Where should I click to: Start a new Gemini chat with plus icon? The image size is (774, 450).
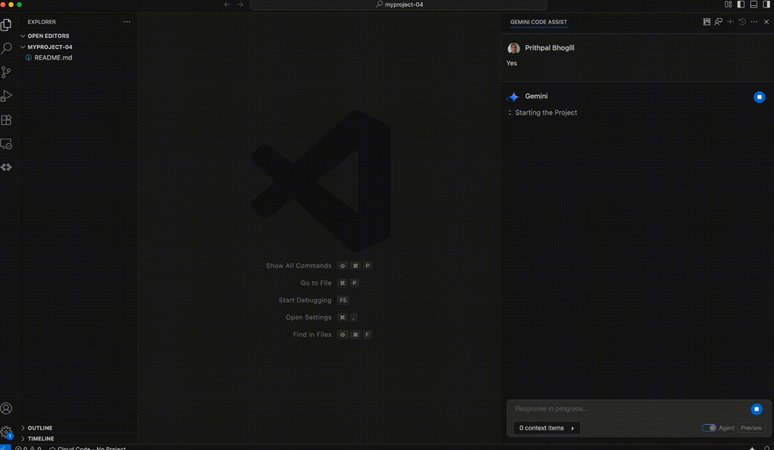coord(731,22)
